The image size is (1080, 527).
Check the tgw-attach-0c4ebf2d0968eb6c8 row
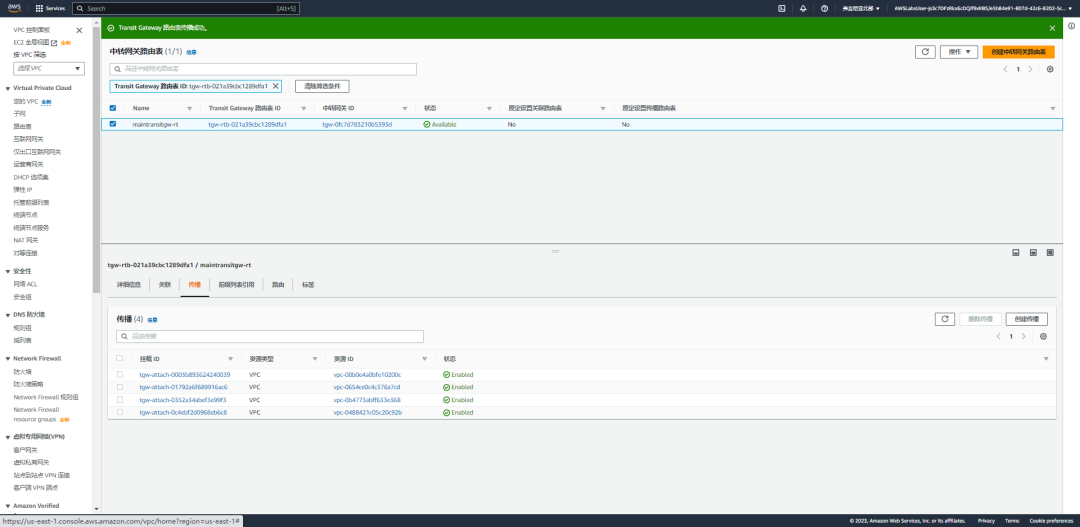point(120,412)
